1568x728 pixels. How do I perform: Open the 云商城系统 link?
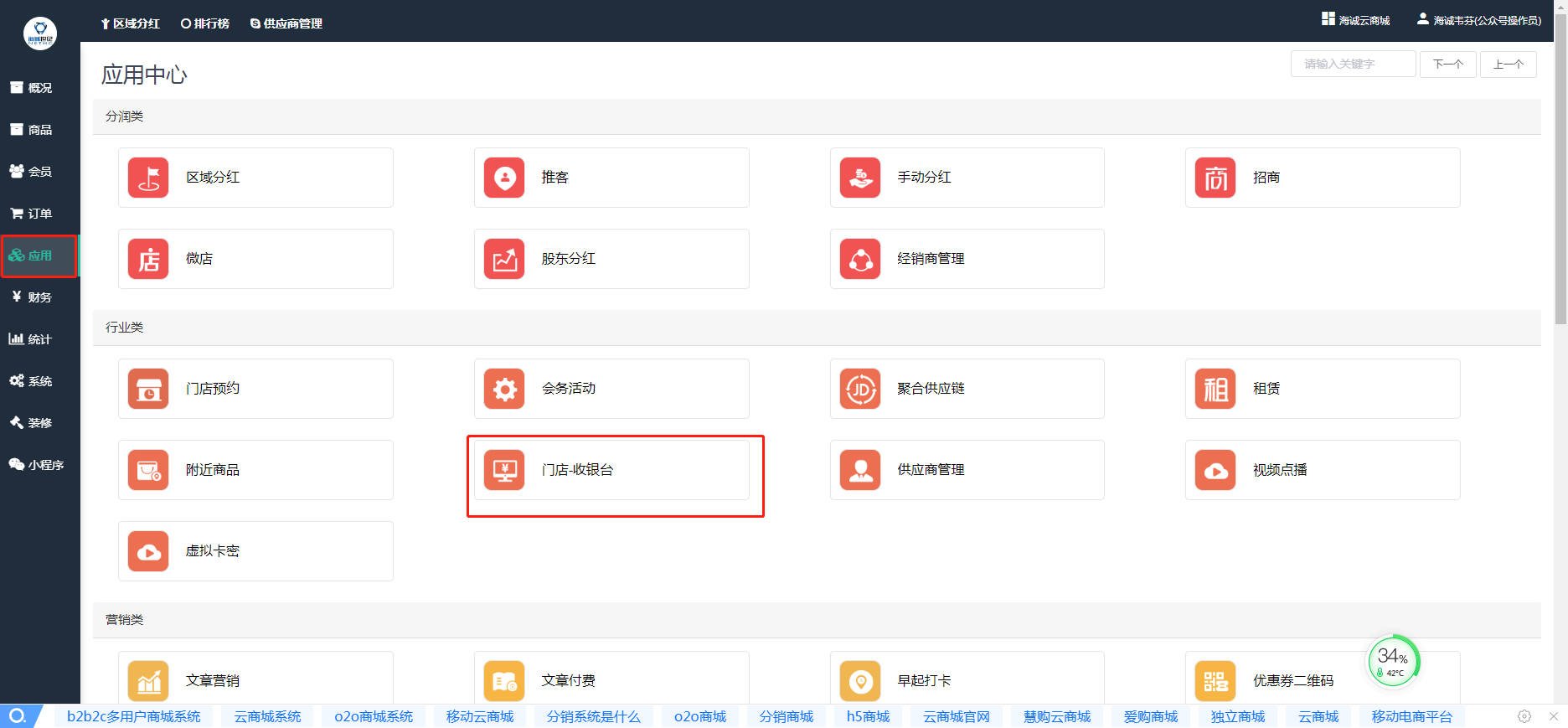267,716
